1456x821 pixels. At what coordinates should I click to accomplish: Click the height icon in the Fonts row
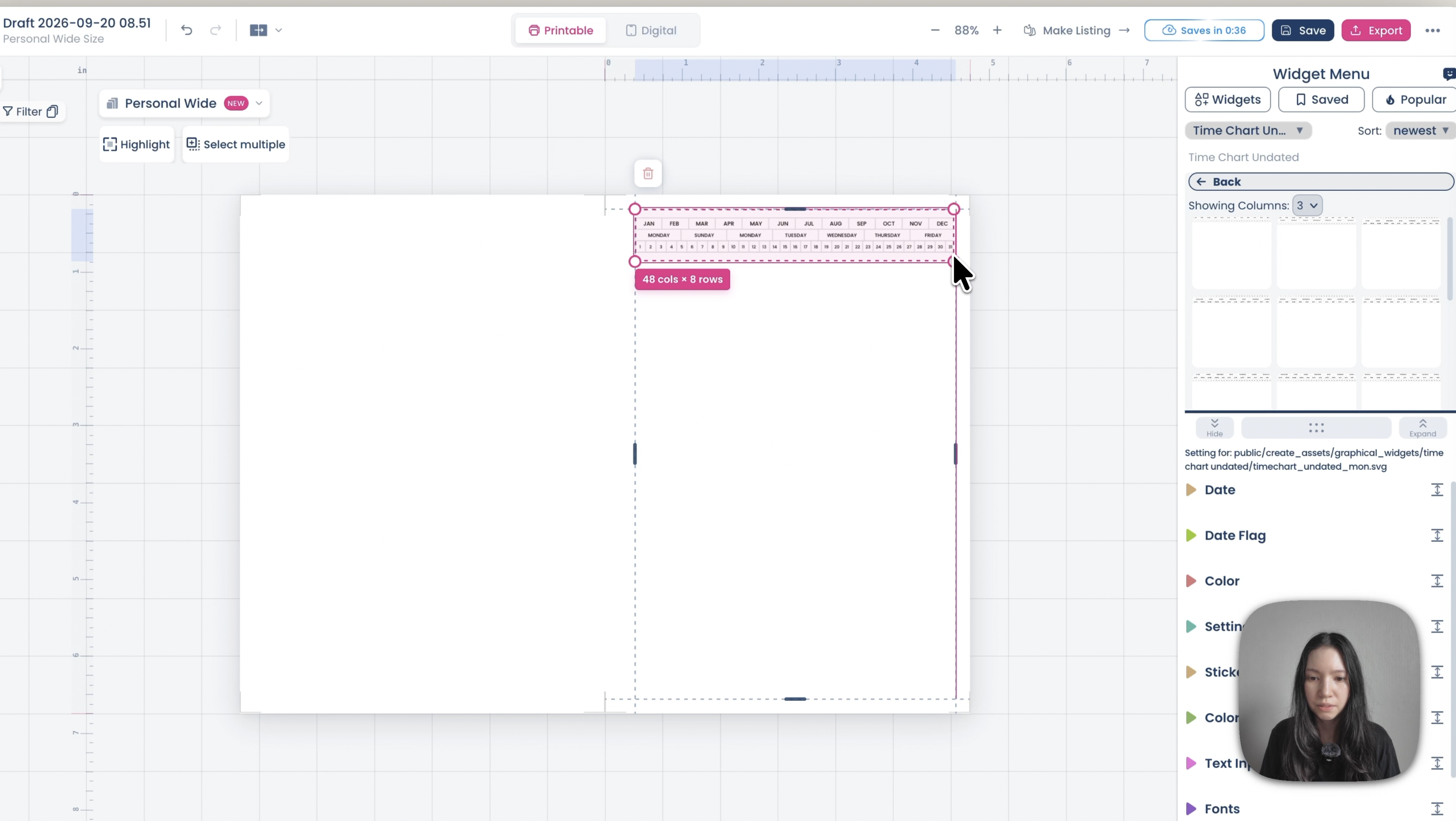click(x=1437, y=809)
